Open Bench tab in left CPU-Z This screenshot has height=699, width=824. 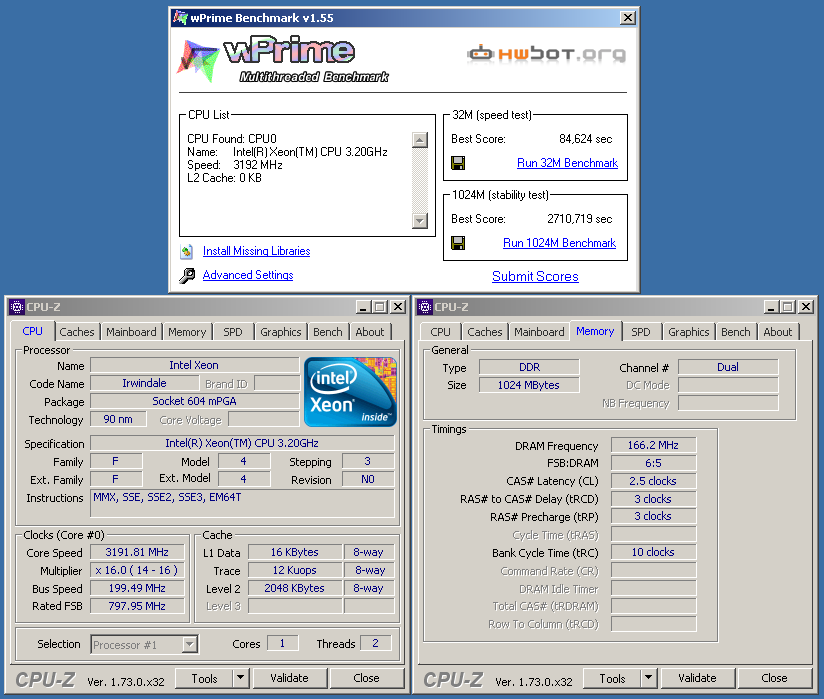[x=327, y=332]
